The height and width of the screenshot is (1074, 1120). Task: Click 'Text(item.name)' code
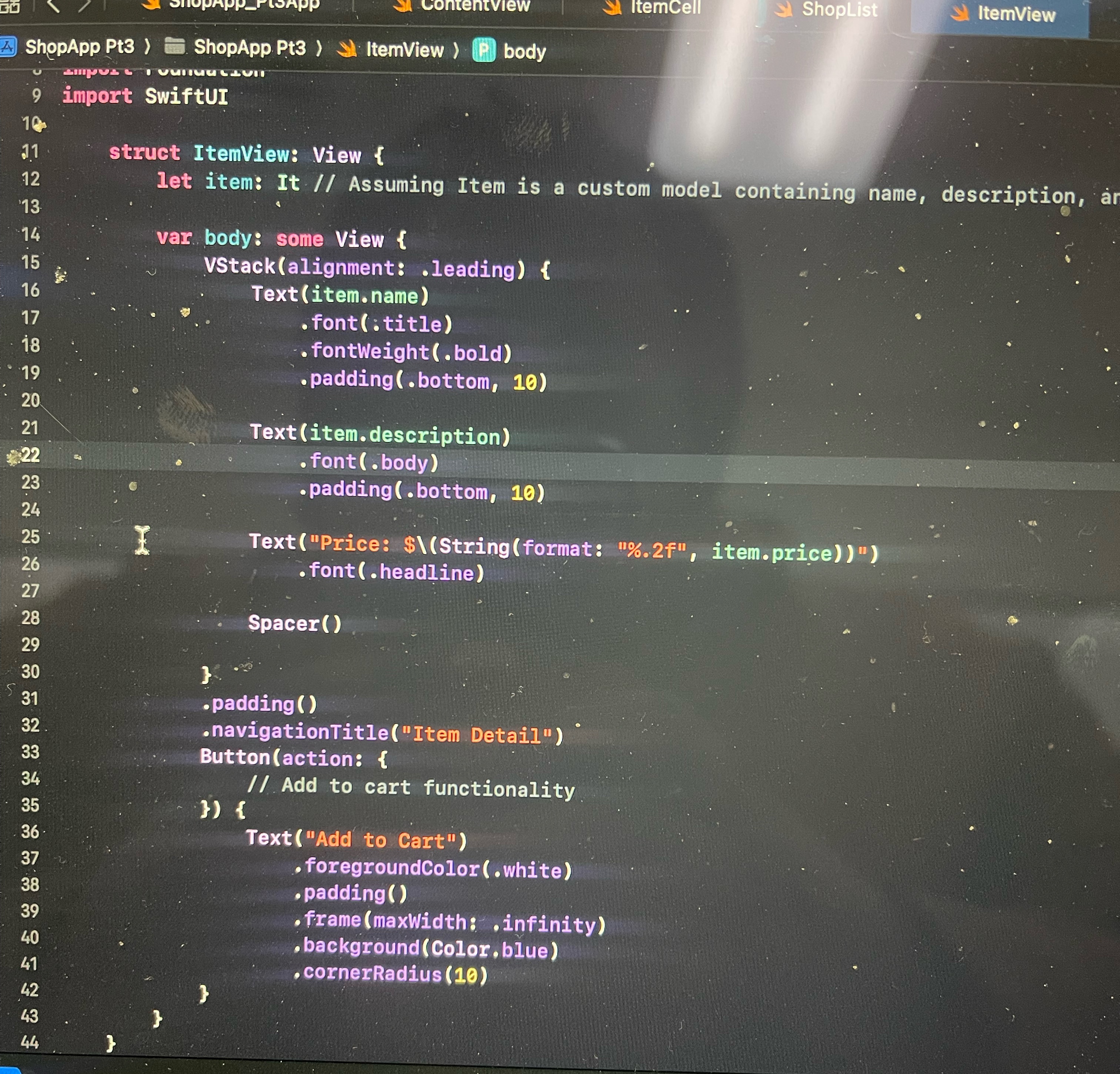[x=341, y=295]
